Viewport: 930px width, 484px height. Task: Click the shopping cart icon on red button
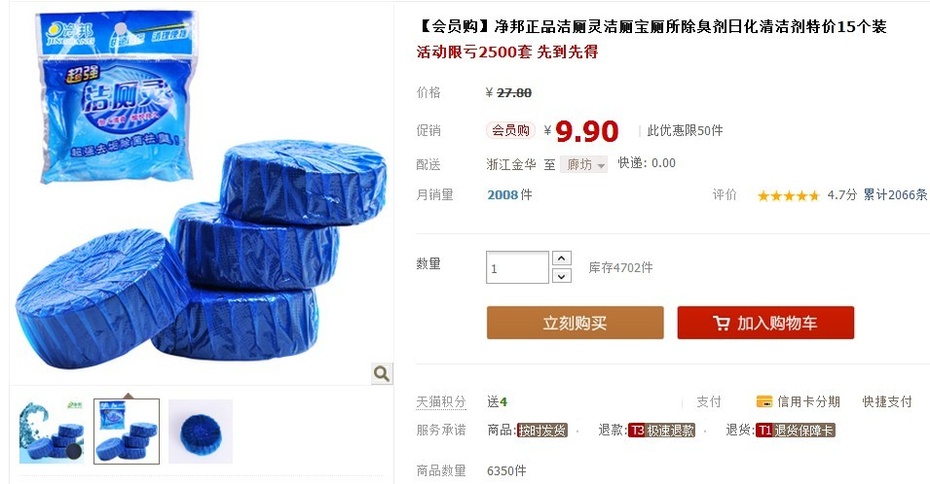pyautogui.click(x=721, y=323)
